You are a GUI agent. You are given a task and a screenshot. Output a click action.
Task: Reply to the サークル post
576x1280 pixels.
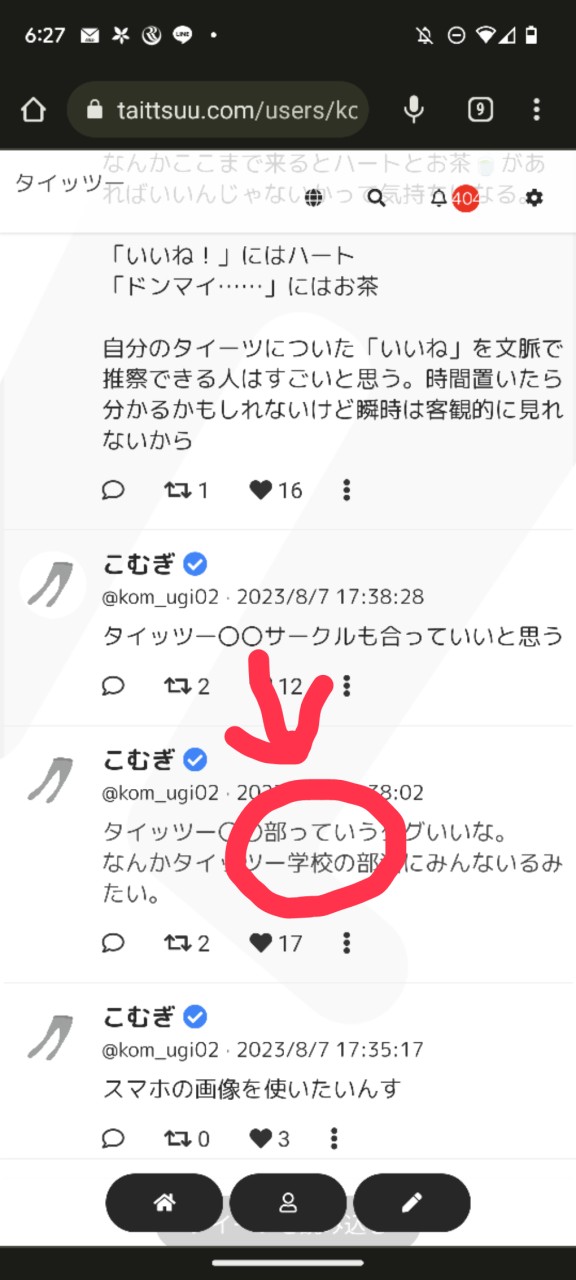tap(114, 686)
